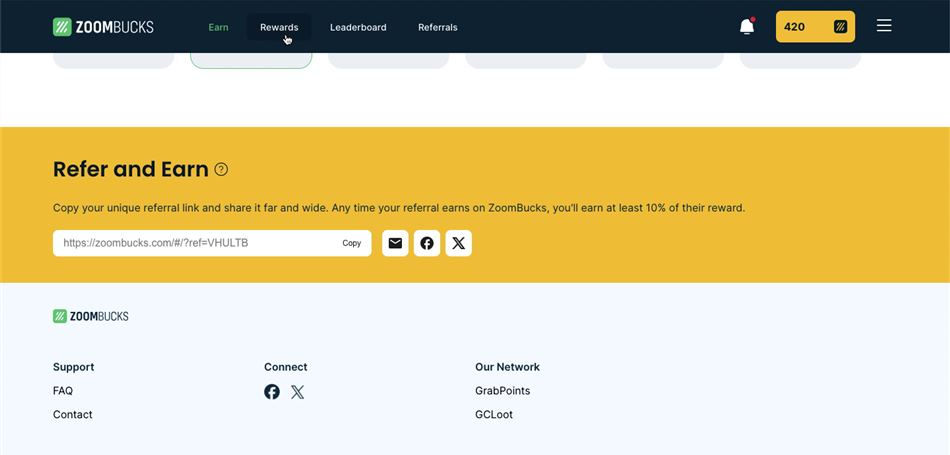Click the Support footer heading
Image resolution: width=950 pixels, height=455 pixels.
pos(73,367)
